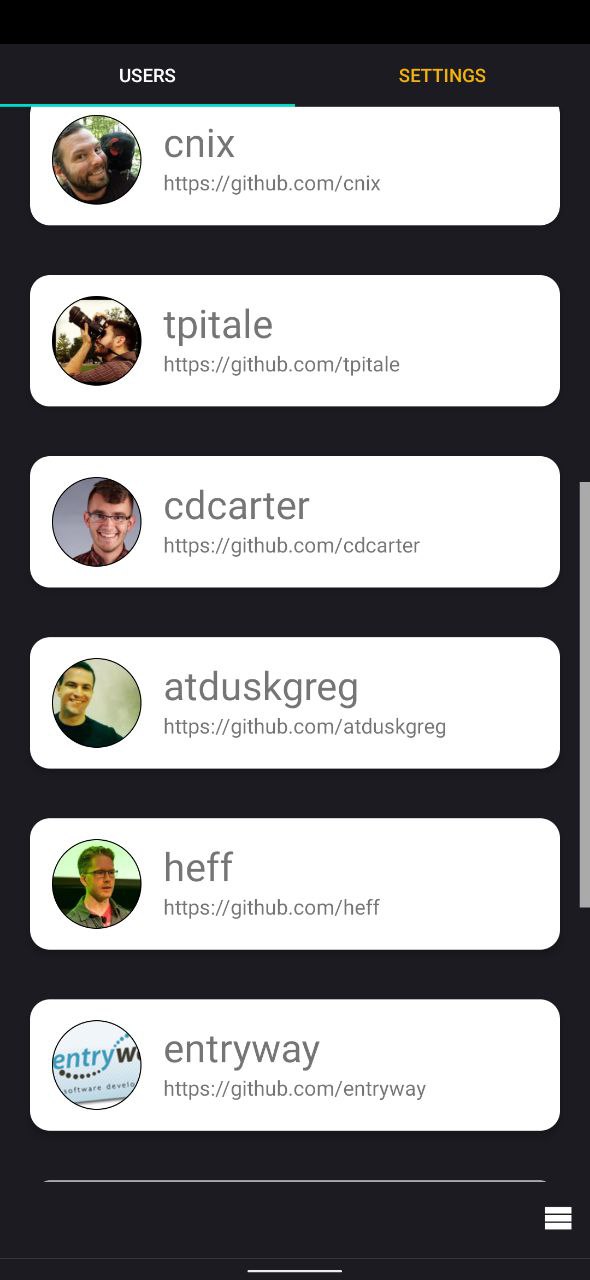Click the vertical scrollbar thumb on the right edge

[x=585, y=694]
